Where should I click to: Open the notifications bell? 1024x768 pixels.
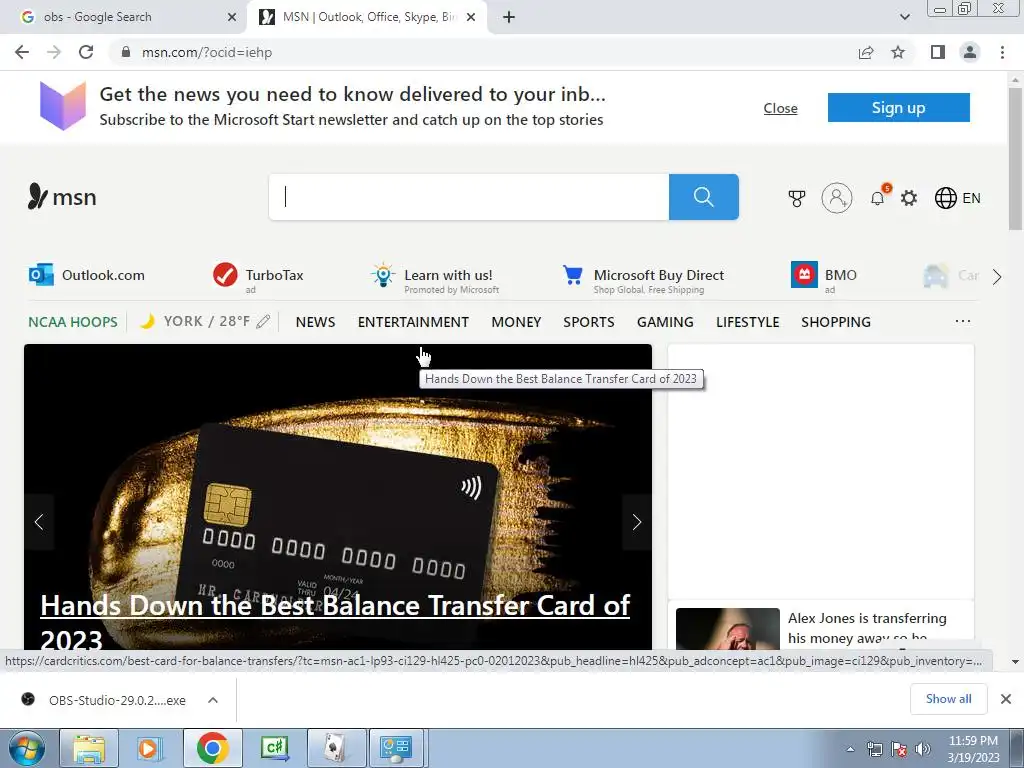[878, 198]
